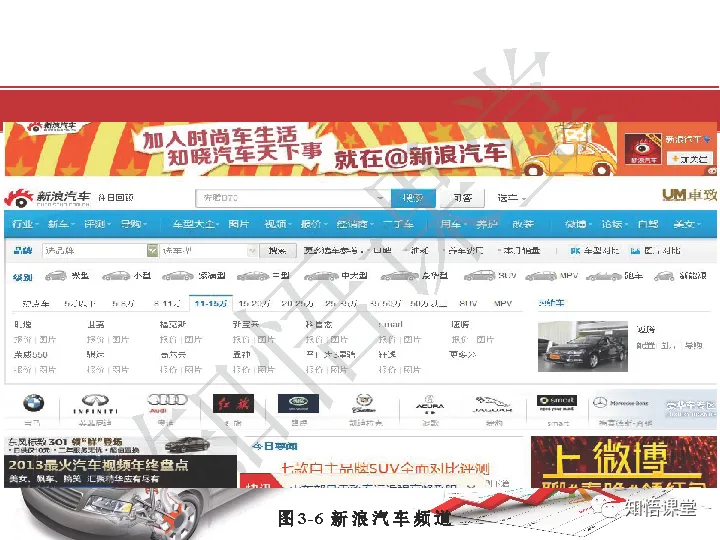
Task: Expand the 评测 navigation menu
Action: [97, 224]
